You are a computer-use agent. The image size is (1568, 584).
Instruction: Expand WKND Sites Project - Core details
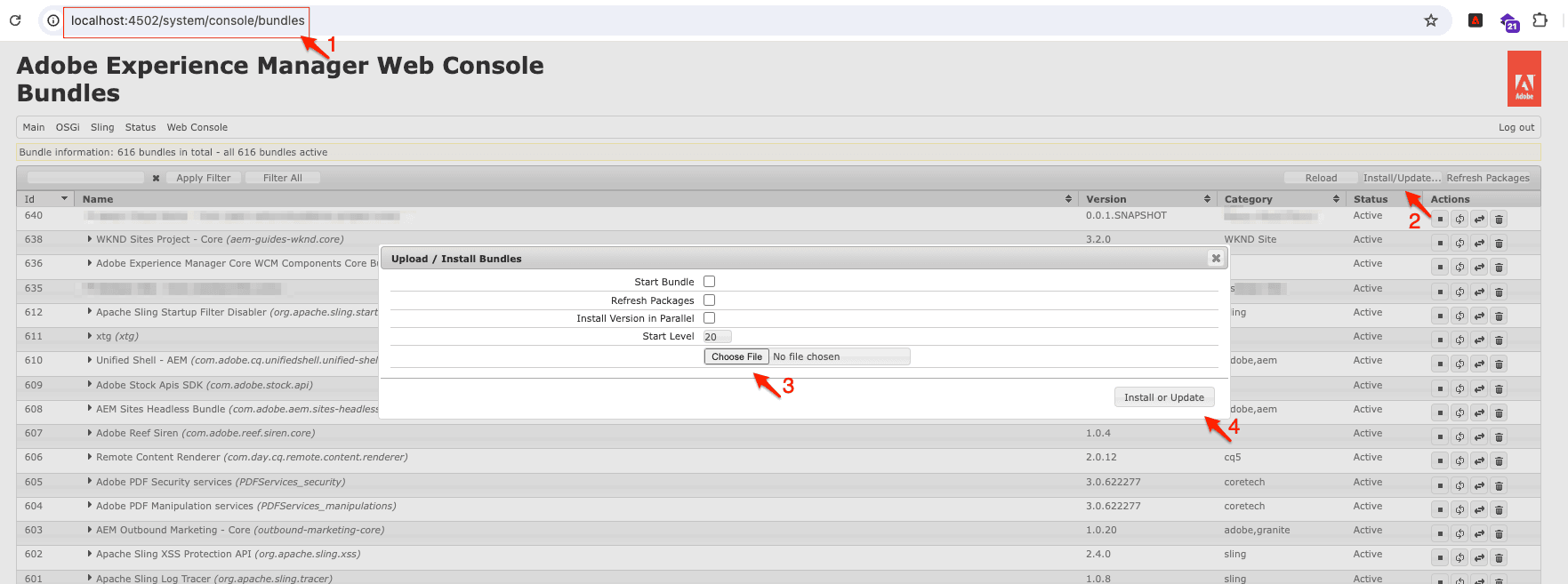[90, 239]
